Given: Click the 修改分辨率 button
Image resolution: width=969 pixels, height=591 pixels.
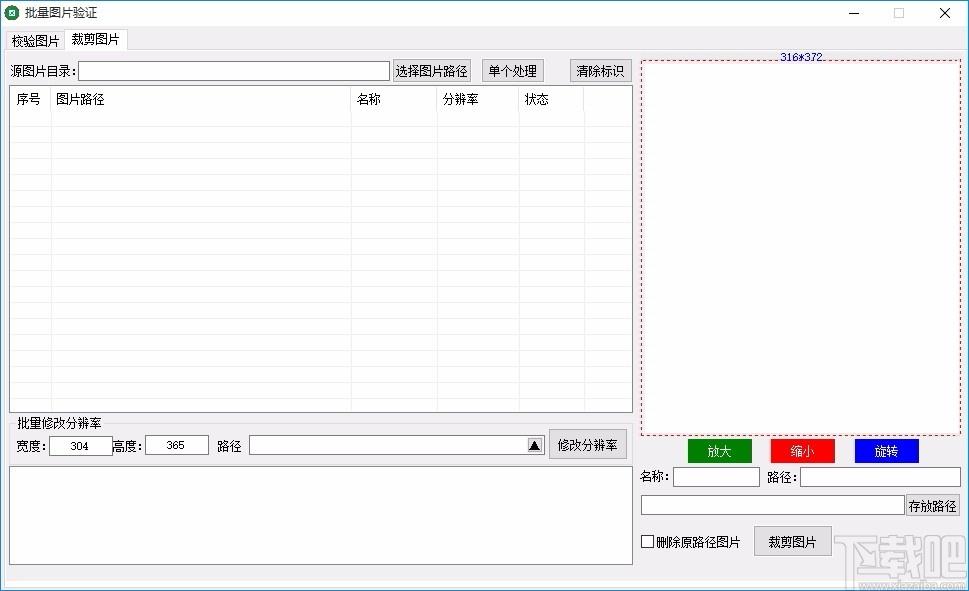Looking at the screenshot, I should (x=587, y=444).
